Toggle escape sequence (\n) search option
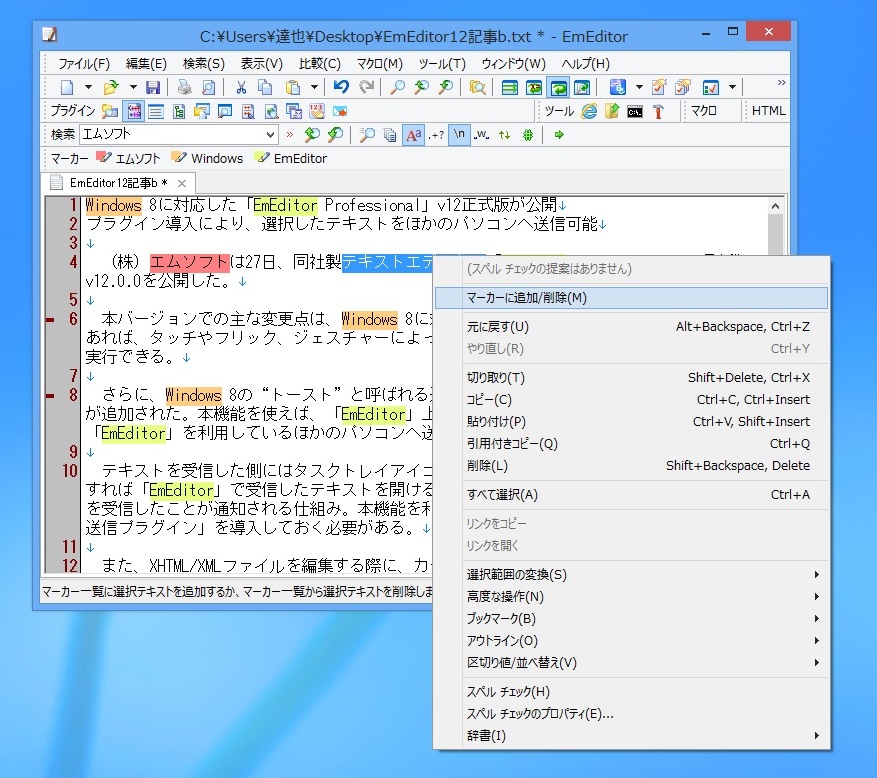This screenshot has height=778, width=877. [459, 135]
